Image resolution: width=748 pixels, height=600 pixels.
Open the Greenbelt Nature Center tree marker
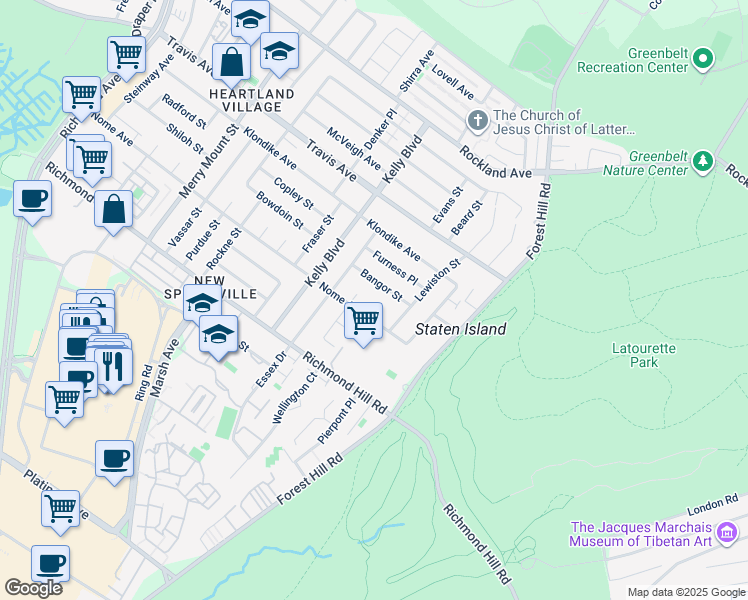click(703, 162)
